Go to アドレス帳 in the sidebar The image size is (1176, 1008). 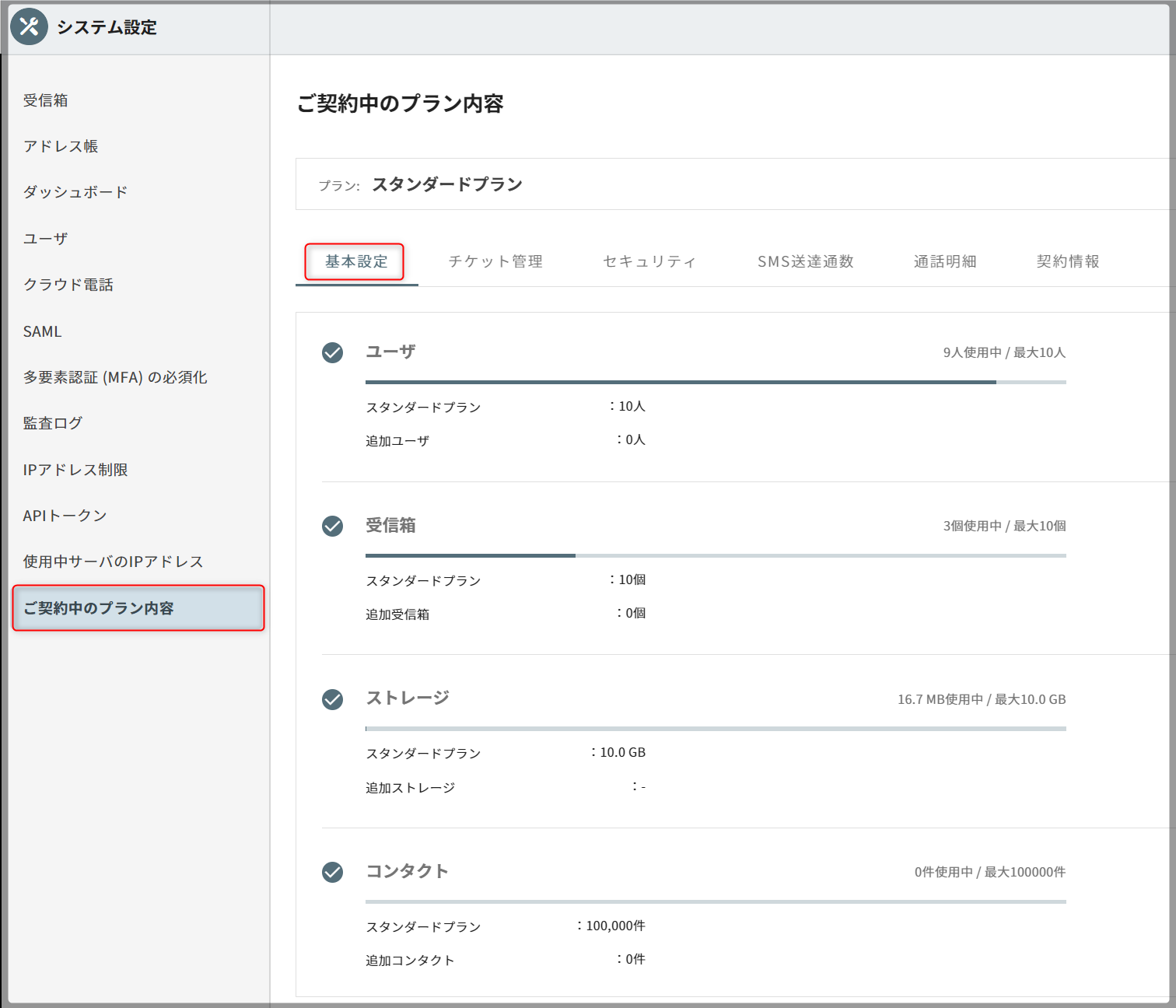(61, 146)
